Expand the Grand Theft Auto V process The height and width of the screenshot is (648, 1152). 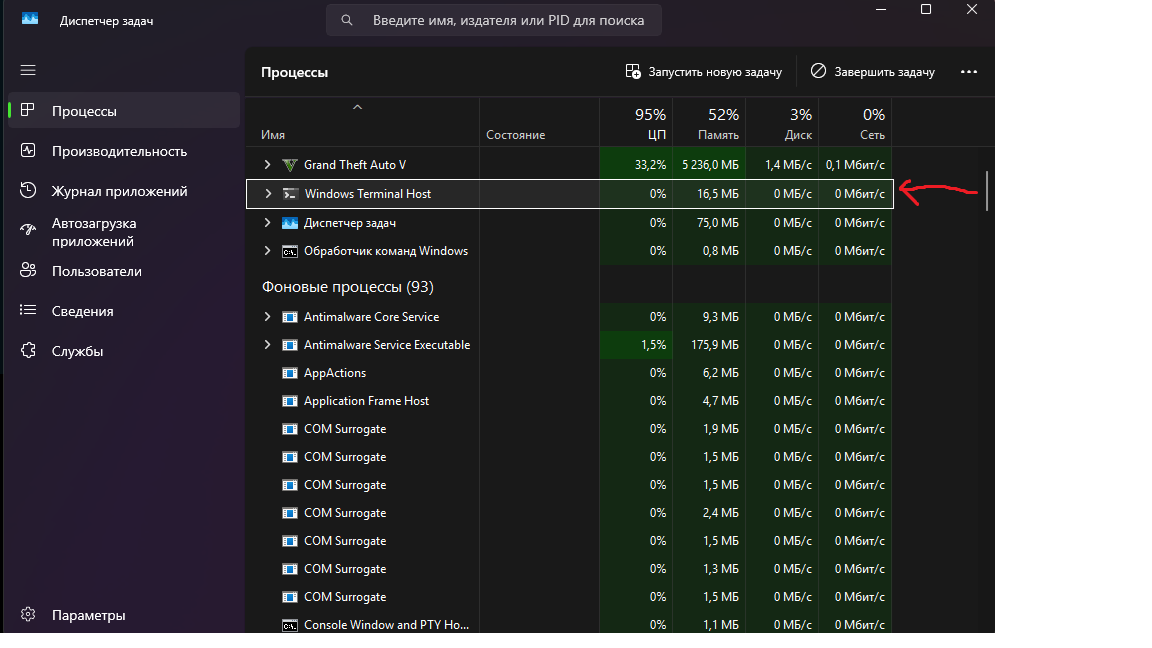tap(267, 165)
